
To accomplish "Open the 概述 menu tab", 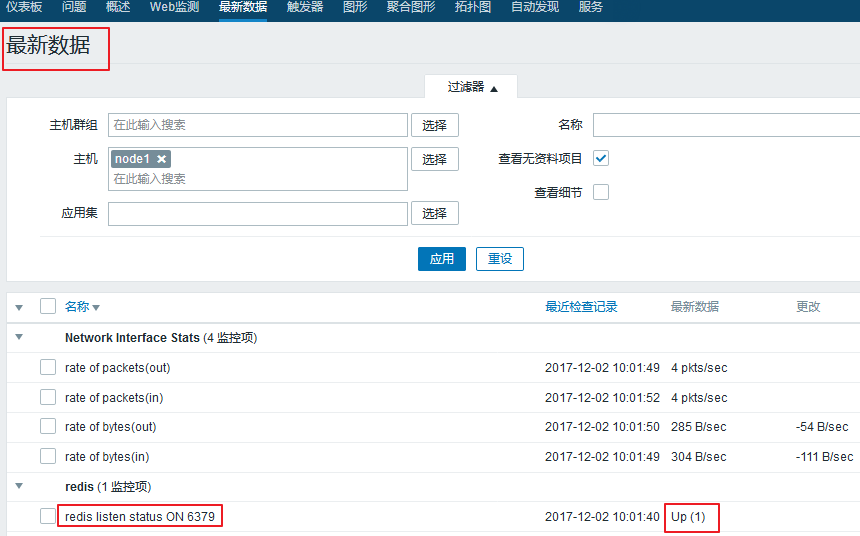I will 118,7.
